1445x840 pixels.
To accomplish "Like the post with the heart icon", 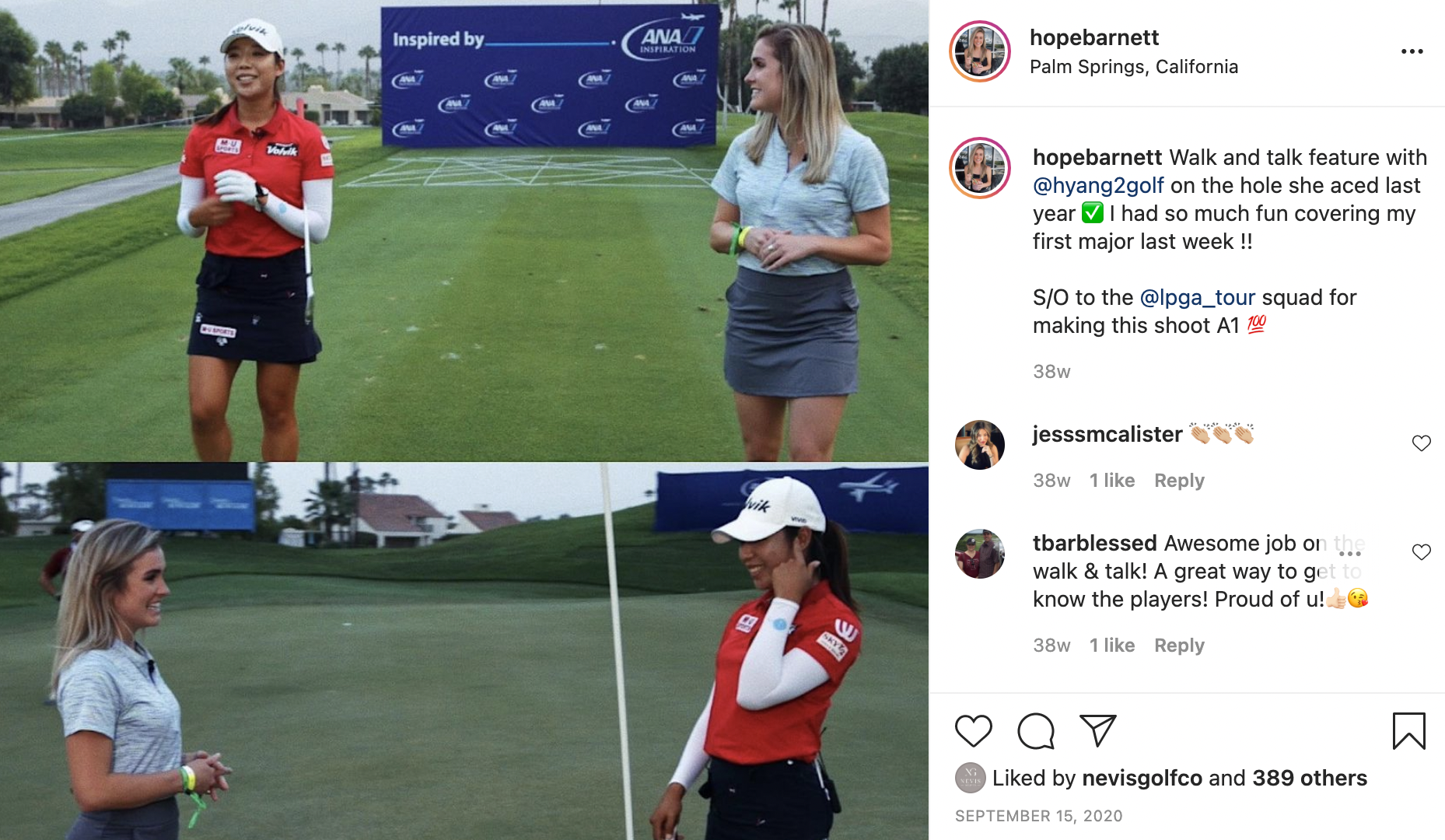I will pyautogui.click(x=973, y=731).
